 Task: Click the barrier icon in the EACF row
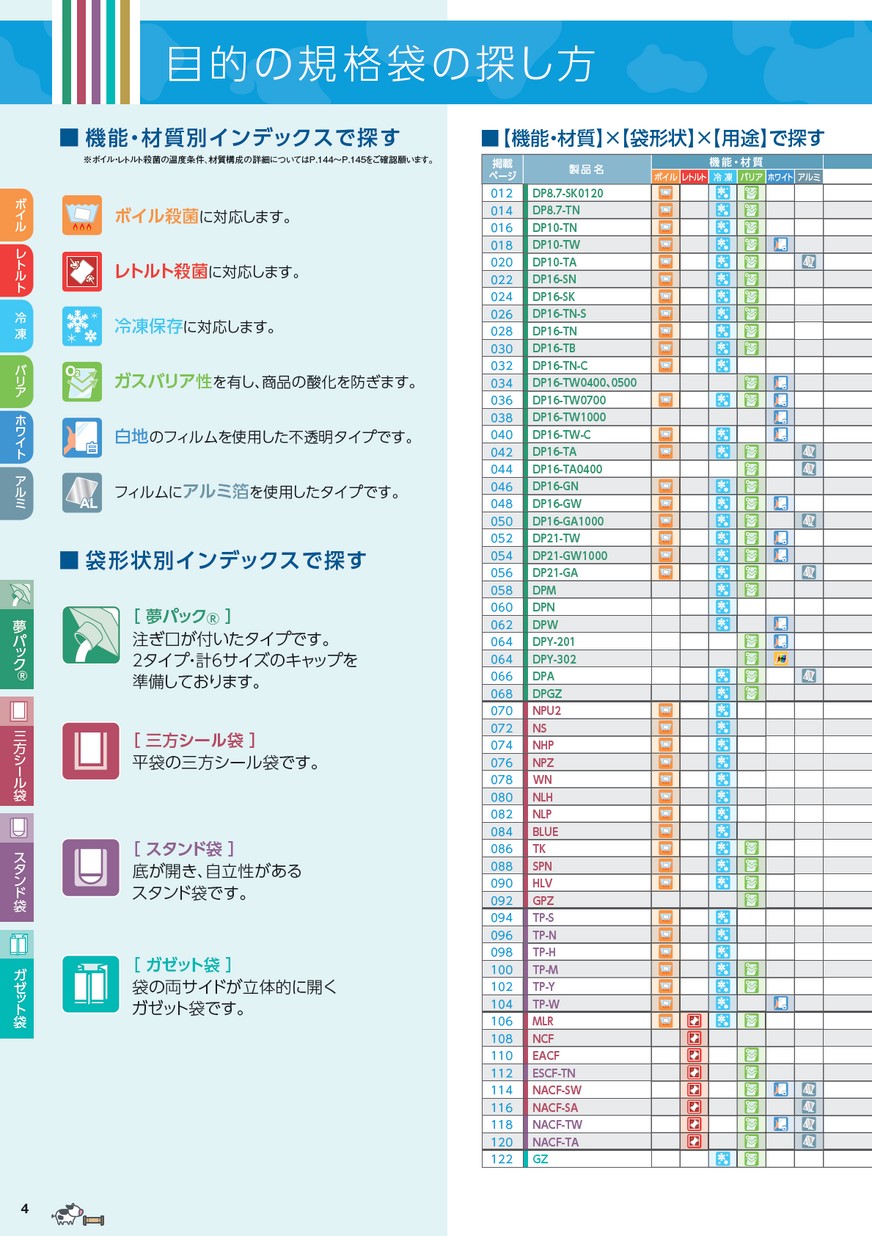[x=751, y=1055]
